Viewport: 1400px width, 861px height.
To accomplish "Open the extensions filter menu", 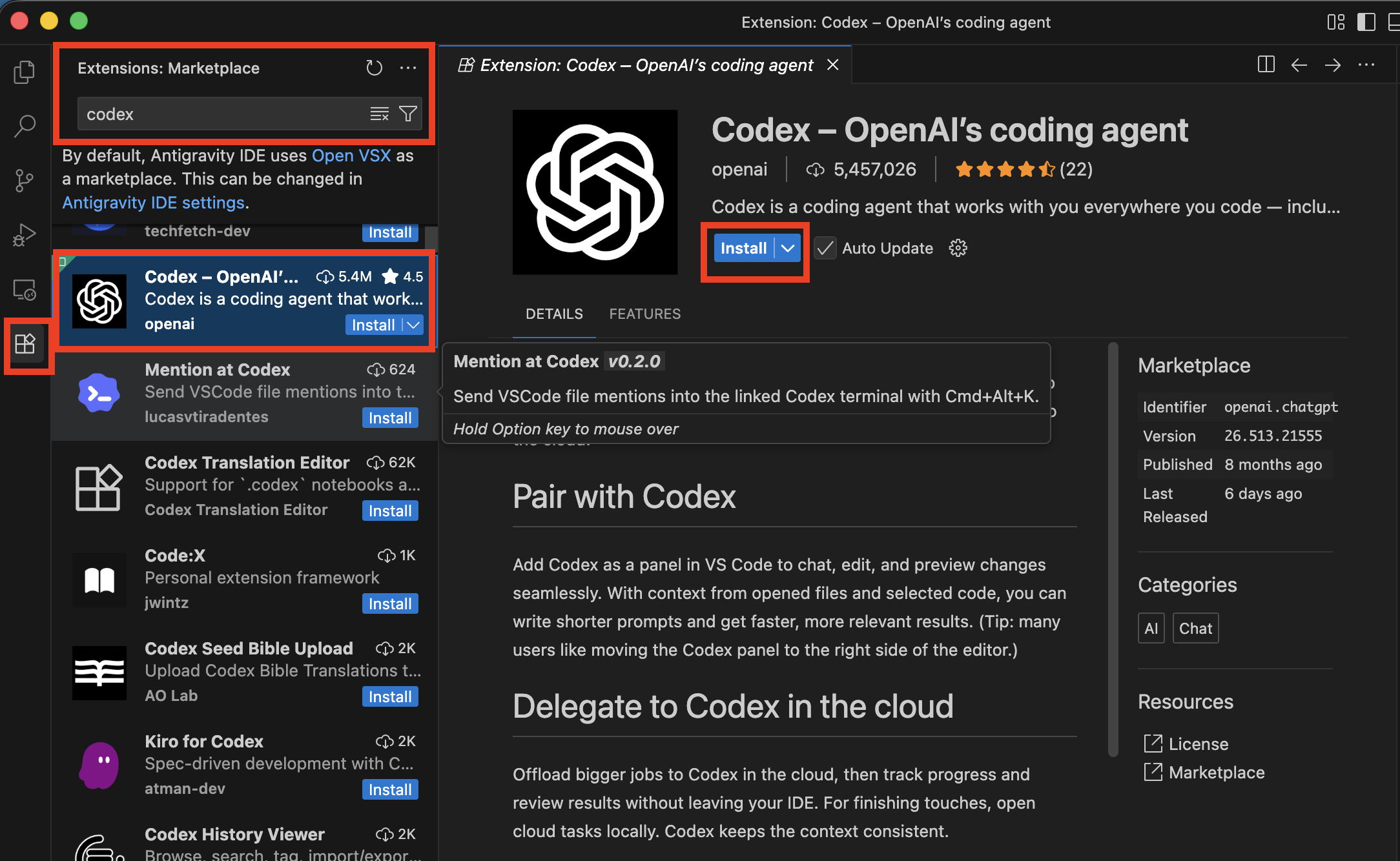I will 408,114.
